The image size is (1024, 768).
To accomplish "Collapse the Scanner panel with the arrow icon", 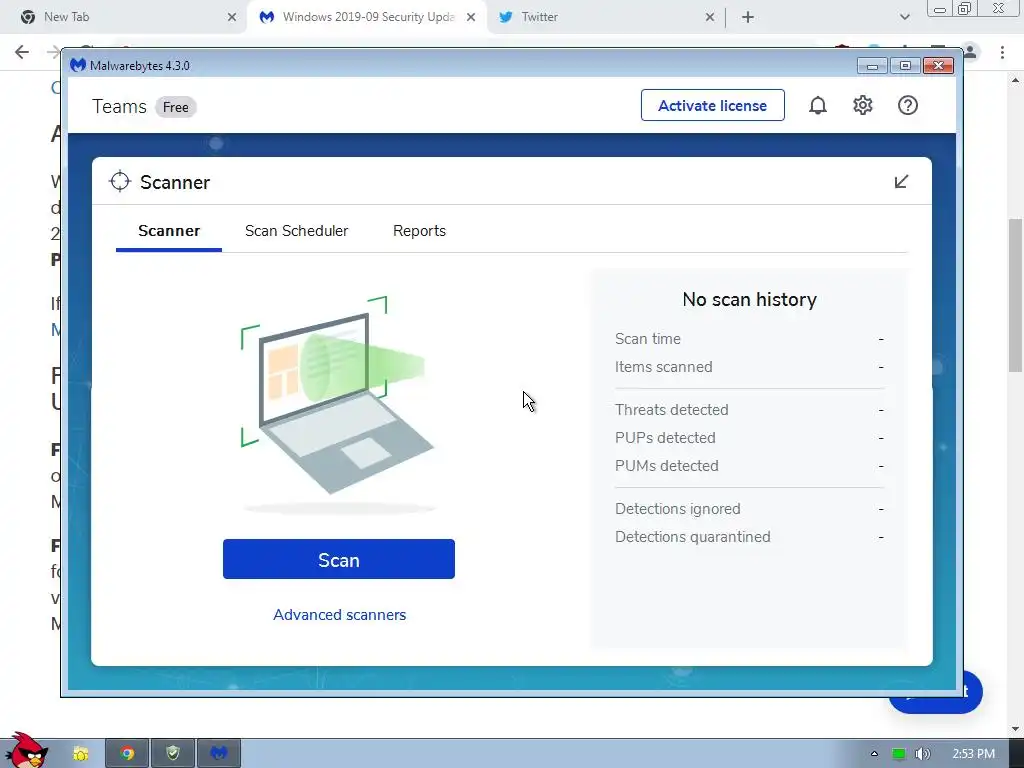I will click(901, 182).
